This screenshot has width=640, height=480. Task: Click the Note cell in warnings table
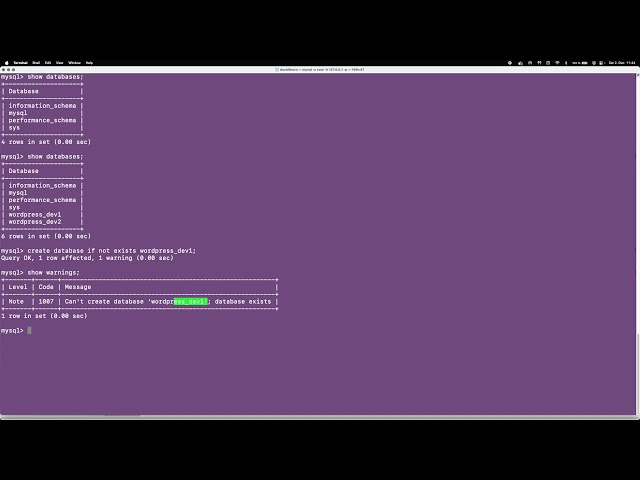coord(16,302)
